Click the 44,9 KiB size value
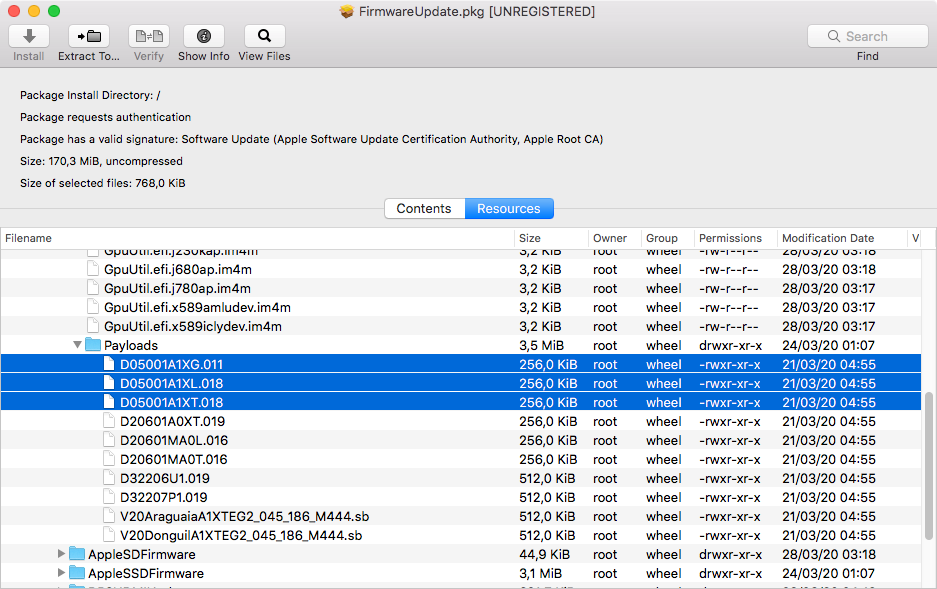The height and width of the screenshot is (589, 937). point(544,554)
